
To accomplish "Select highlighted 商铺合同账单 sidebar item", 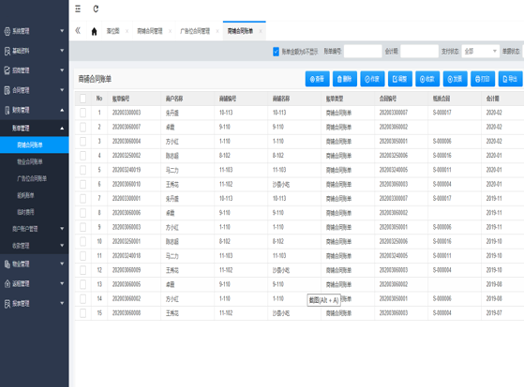I will 34,145.
